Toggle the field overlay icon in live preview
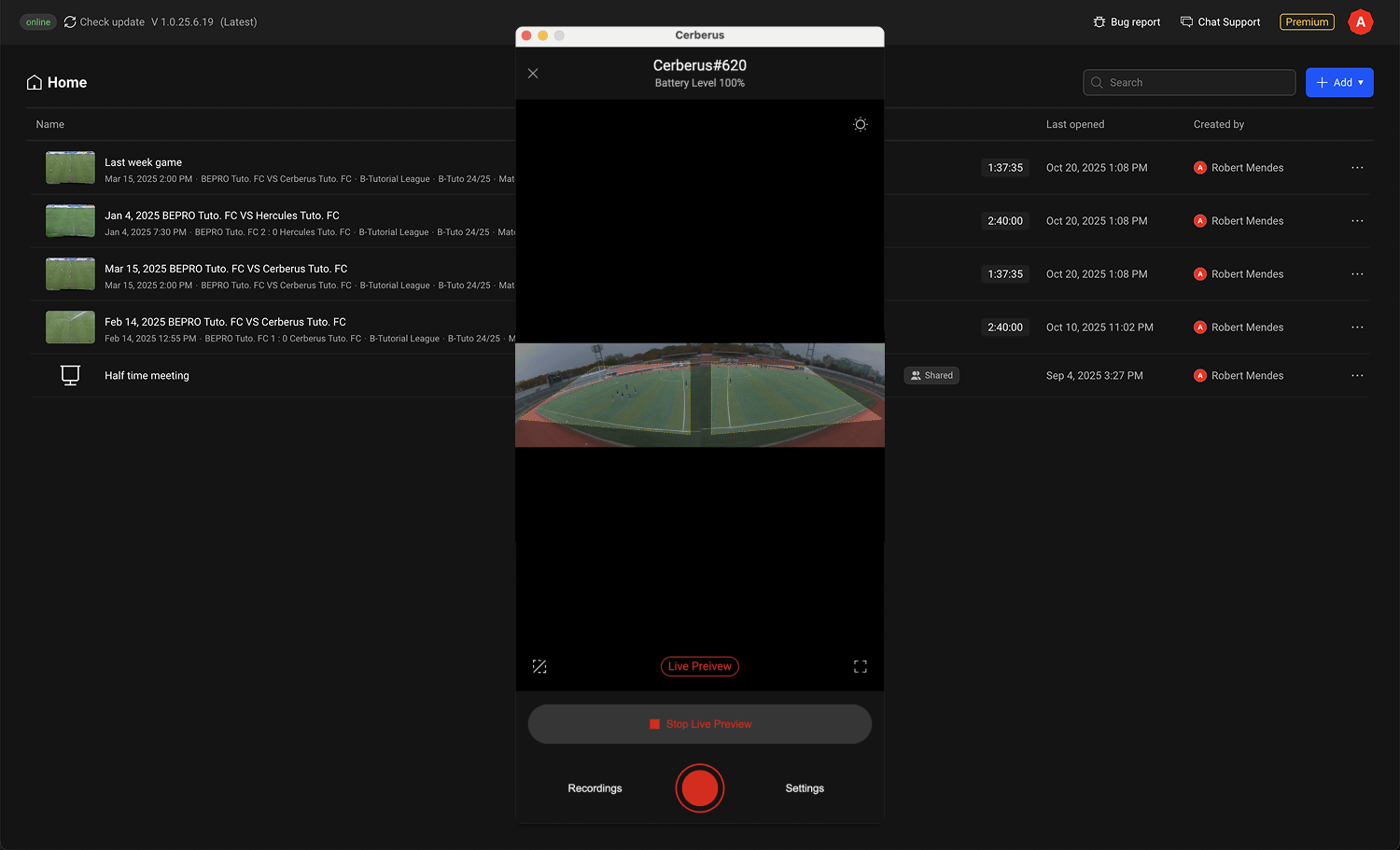The width and height of the screenshot is (1400, 850). 539,666
